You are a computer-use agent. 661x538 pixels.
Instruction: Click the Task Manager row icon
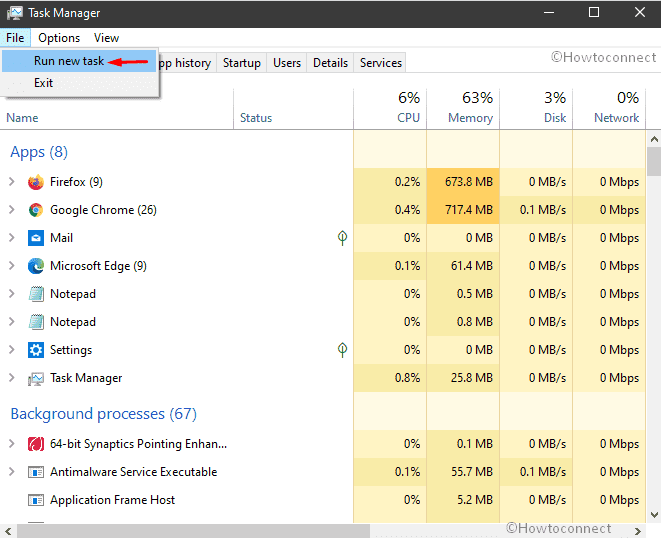tap(36, 379)
